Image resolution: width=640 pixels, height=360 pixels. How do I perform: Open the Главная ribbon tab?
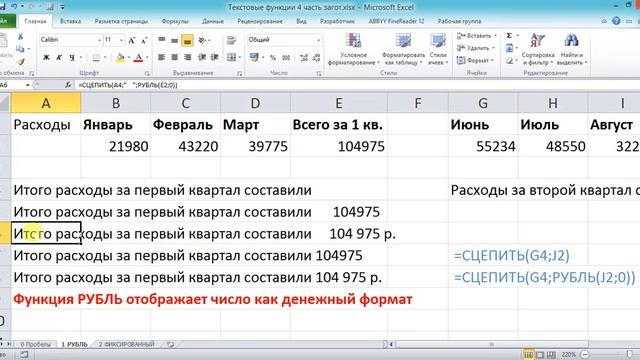pyautogui.click(x=36, y=21)
